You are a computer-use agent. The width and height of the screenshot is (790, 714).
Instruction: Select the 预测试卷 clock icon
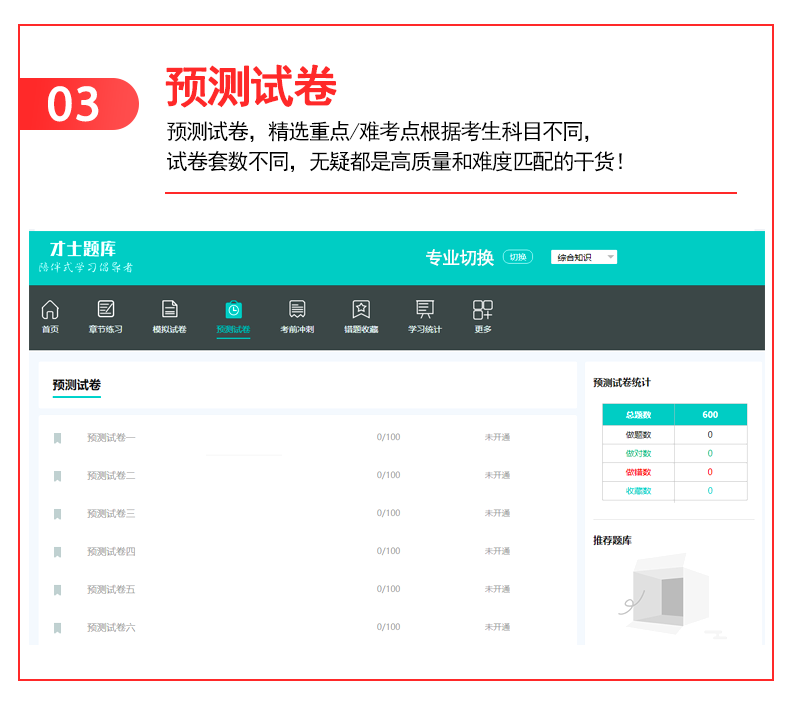[x=233, y=309]
